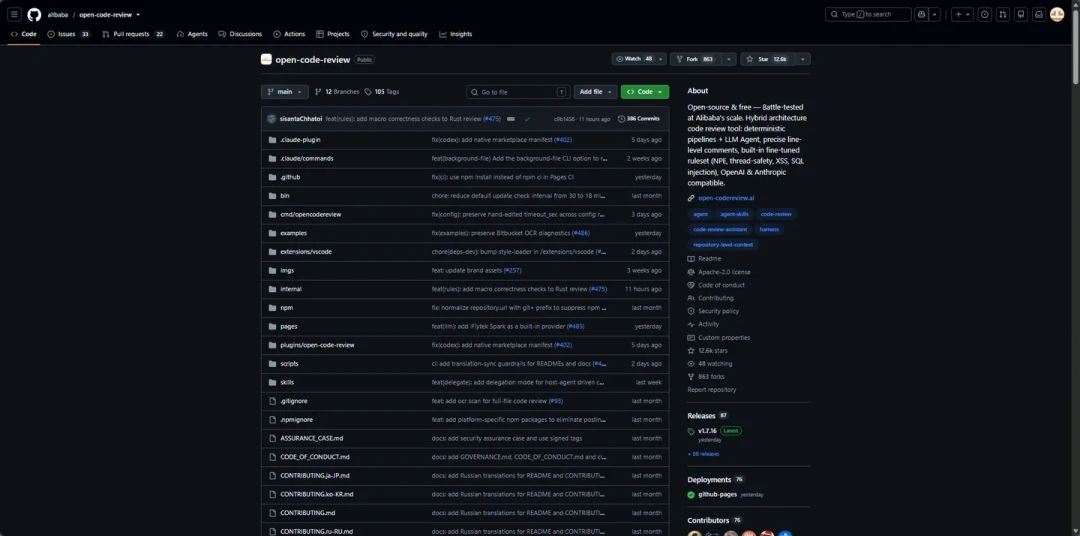Visit the open-codereview.ai website link

726,198
